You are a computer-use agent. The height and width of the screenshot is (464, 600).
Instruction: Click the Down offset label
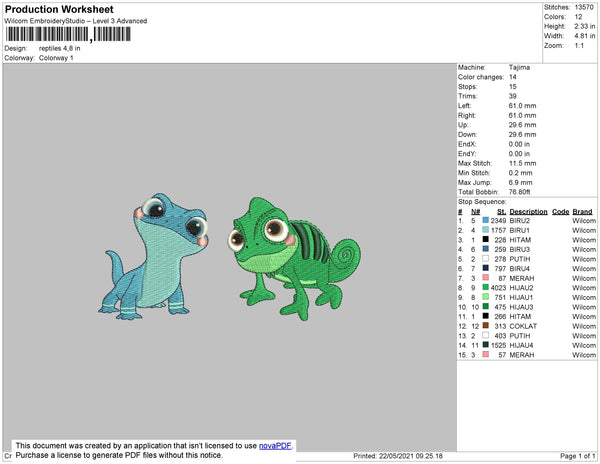click(x=467, y=134)
